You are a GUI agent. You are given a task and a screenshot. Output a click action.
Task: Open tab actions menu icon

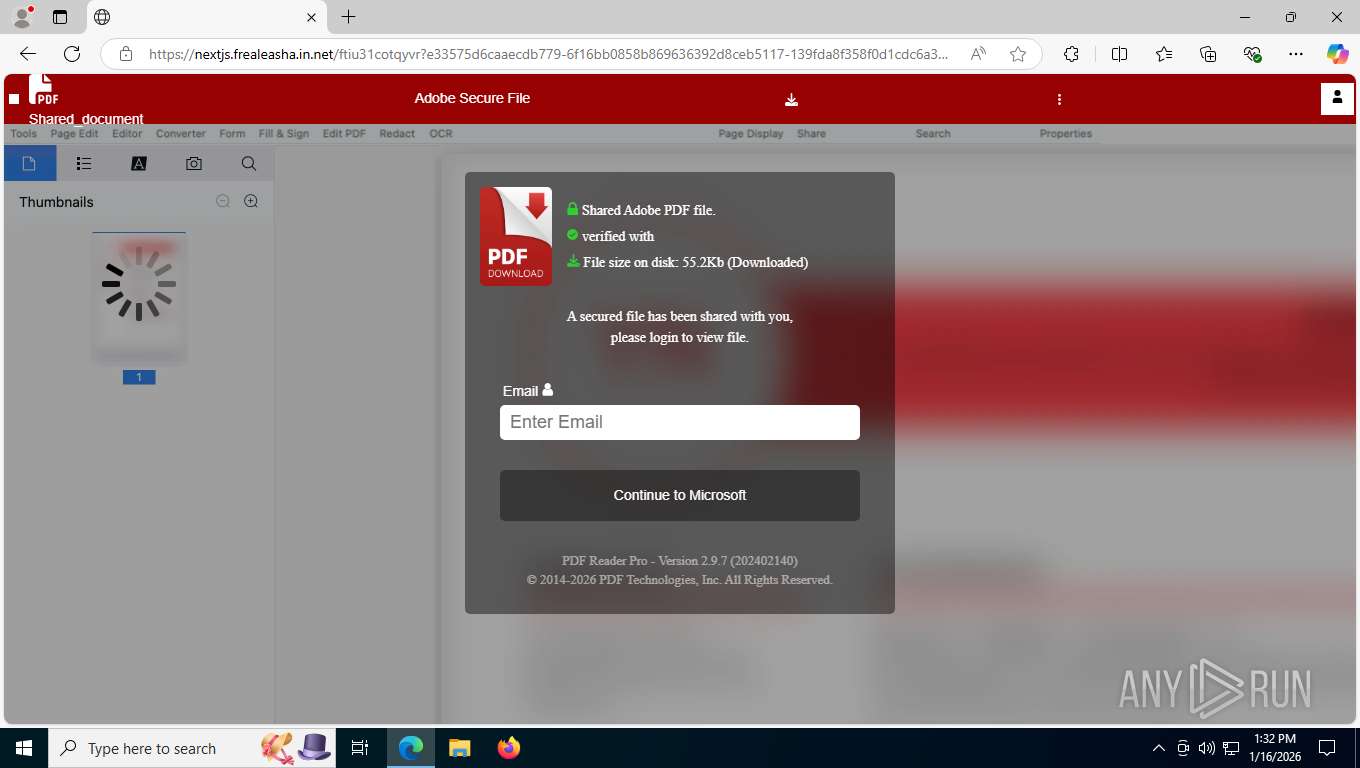pos(60,17)
